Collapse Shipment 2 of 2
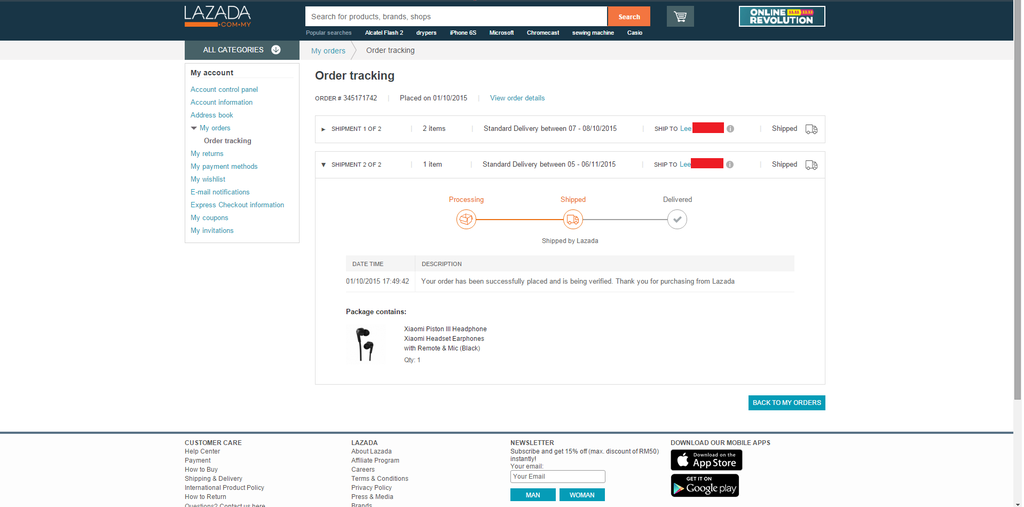 point(323,165)
